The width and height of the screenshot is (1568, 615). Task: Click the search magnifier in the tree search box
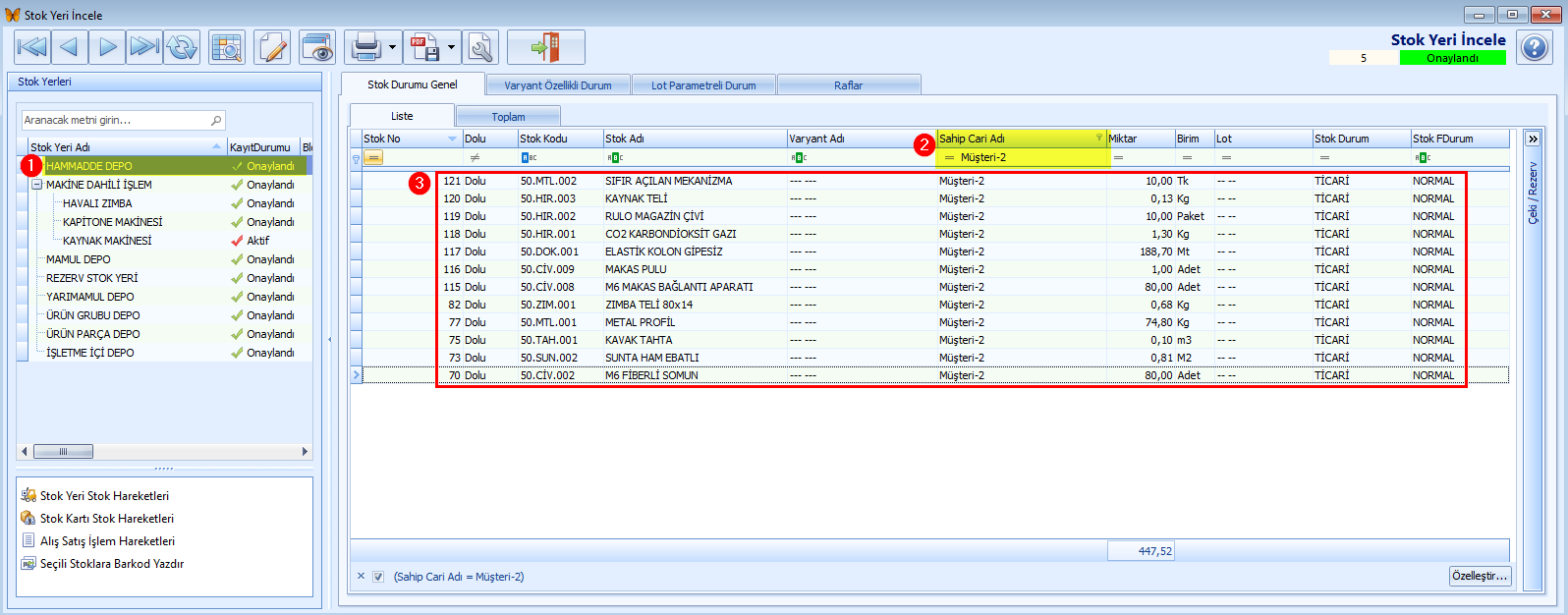point(216,120)
